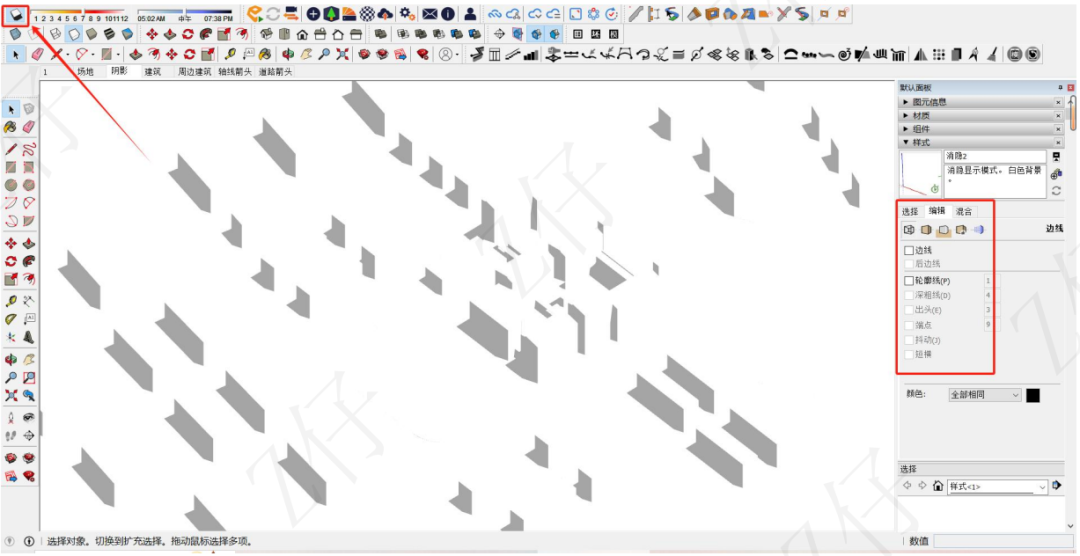Switch to the 轴线箭头 scene tab

tap(236, 72)
